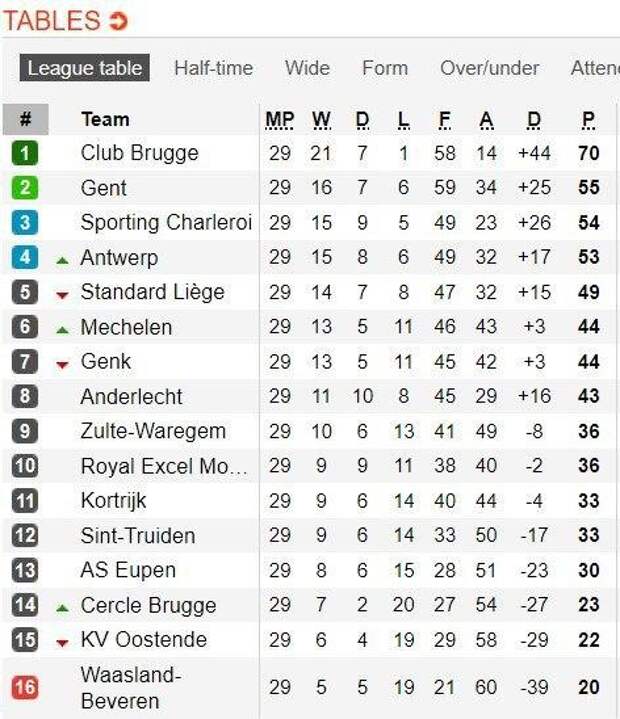Click the light green rank 2 badge
Screen dimensions: 620x719
(25, 188)
